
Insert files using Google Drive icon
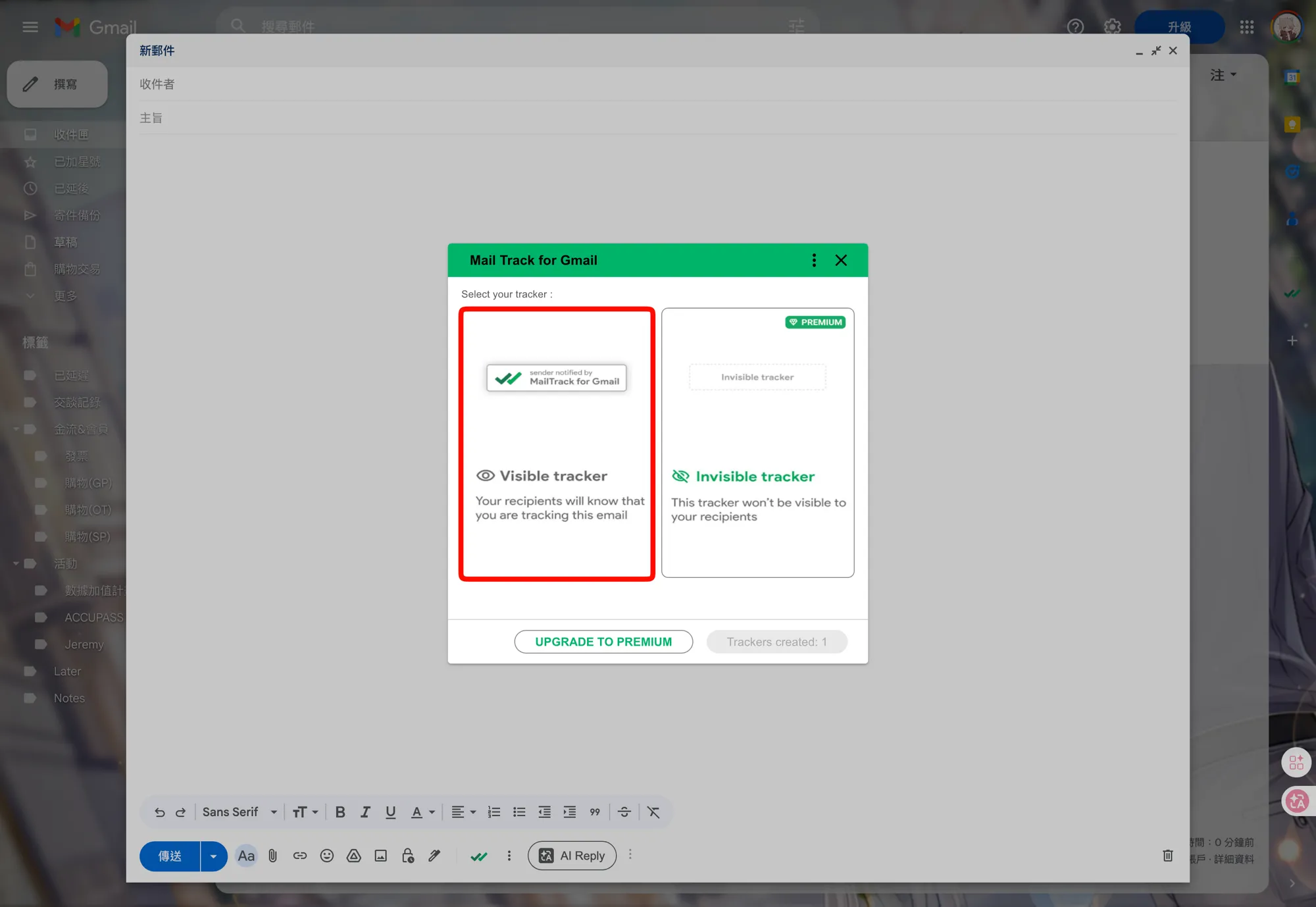click(354, 856)
